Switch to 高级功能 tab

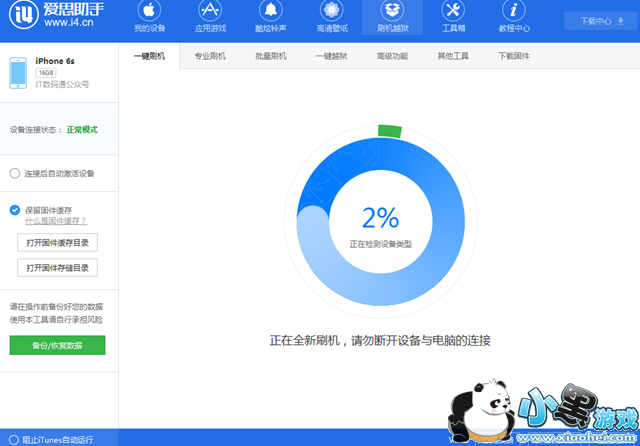392,56
